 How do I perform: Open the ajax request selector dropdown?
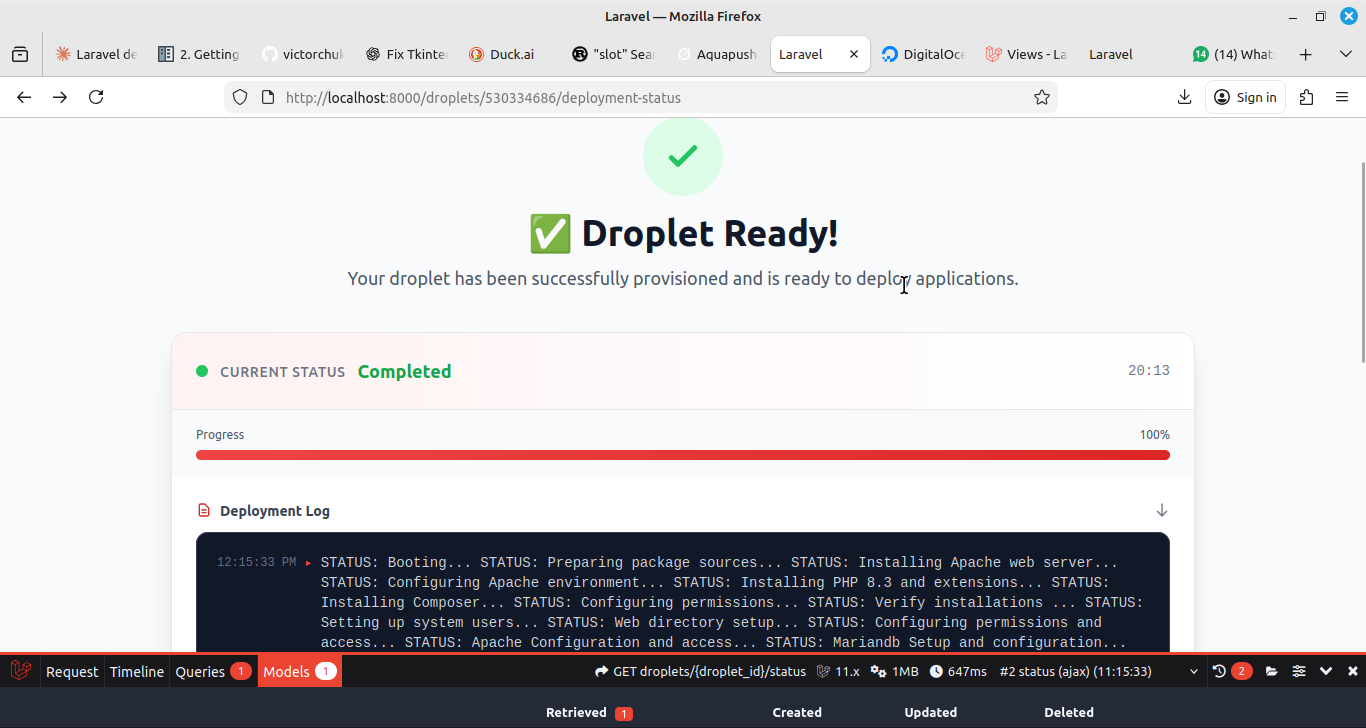coord(1194,670)
